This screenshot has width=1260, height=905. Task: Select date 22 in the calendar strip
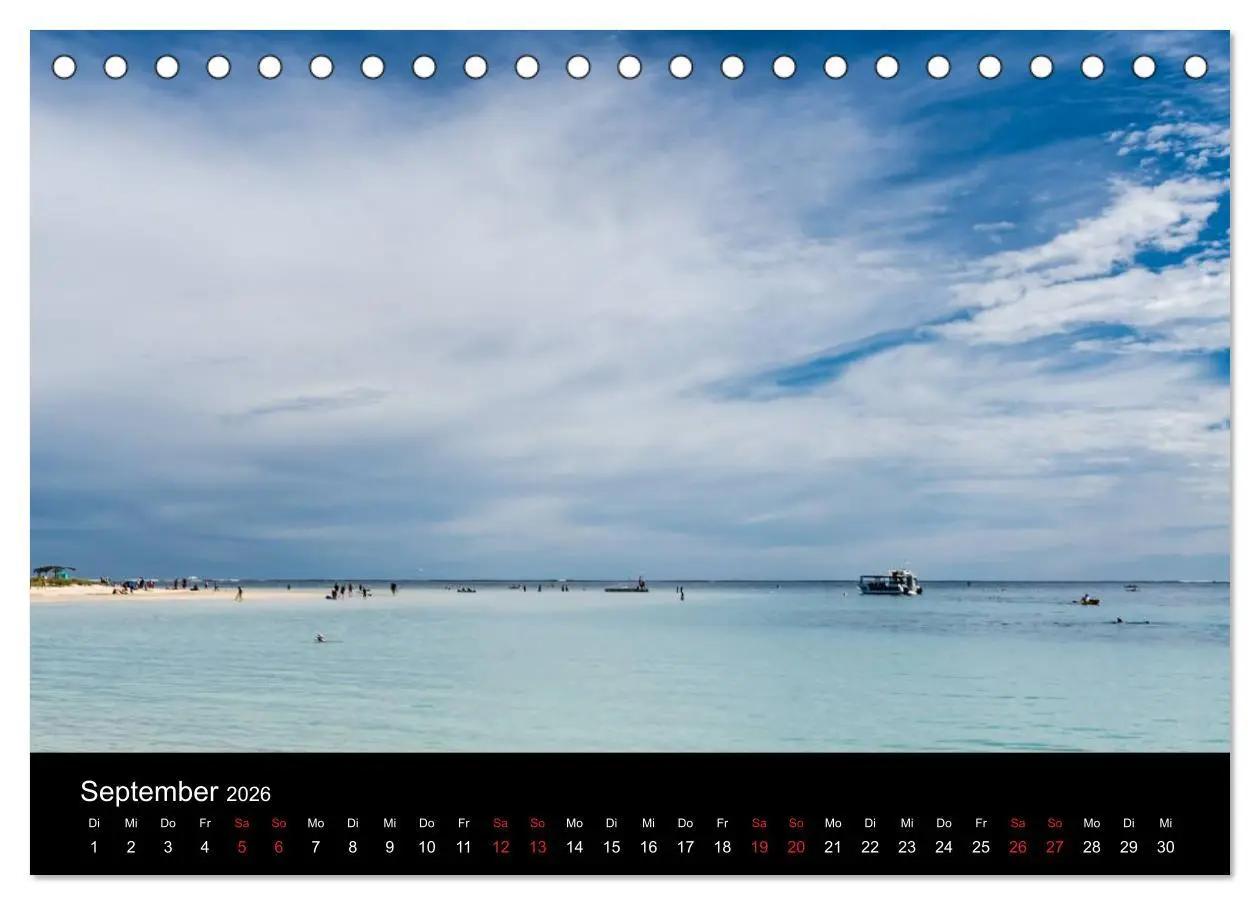pyautogui.click(x=870, y=847)
